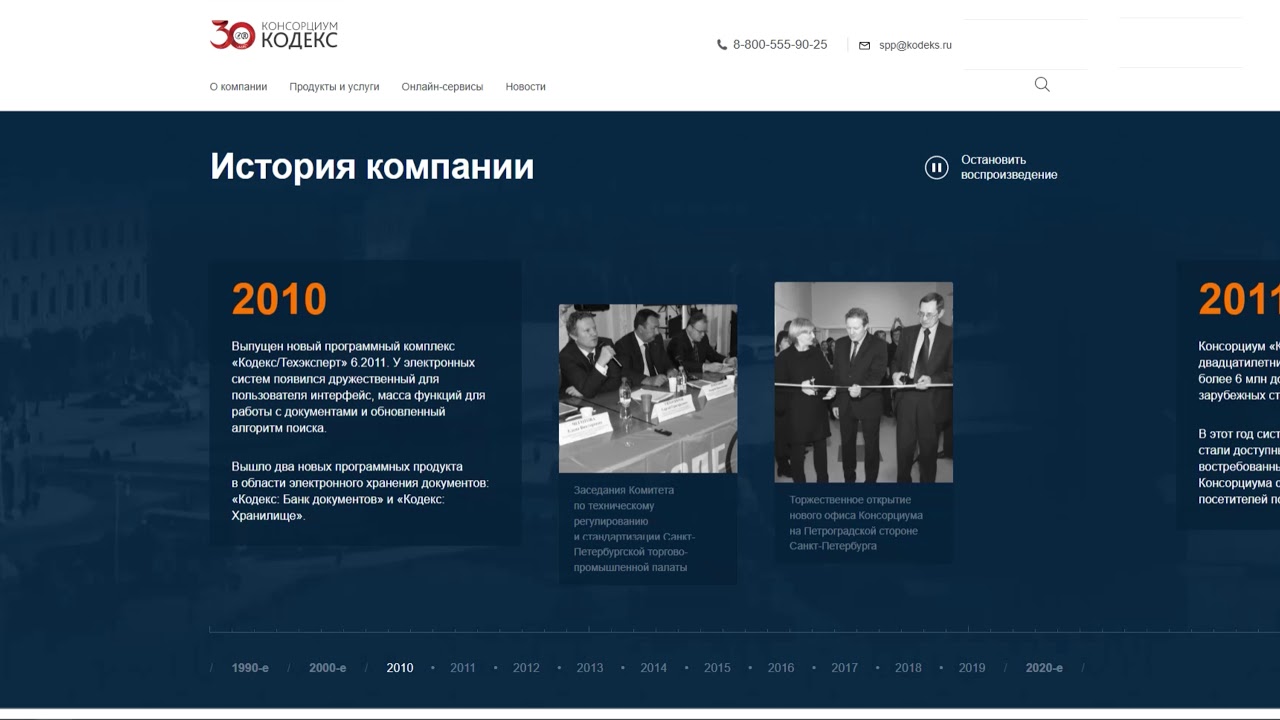Select year 2015 on the timeline
Screen dimensions: 1280x720
717,668
